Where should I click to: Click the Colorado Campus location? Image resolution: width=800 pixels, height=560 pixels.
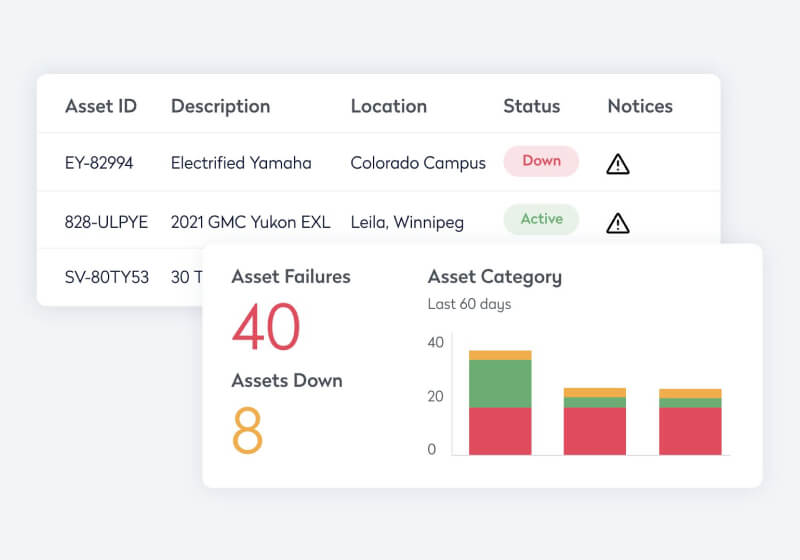click(418, 163)
